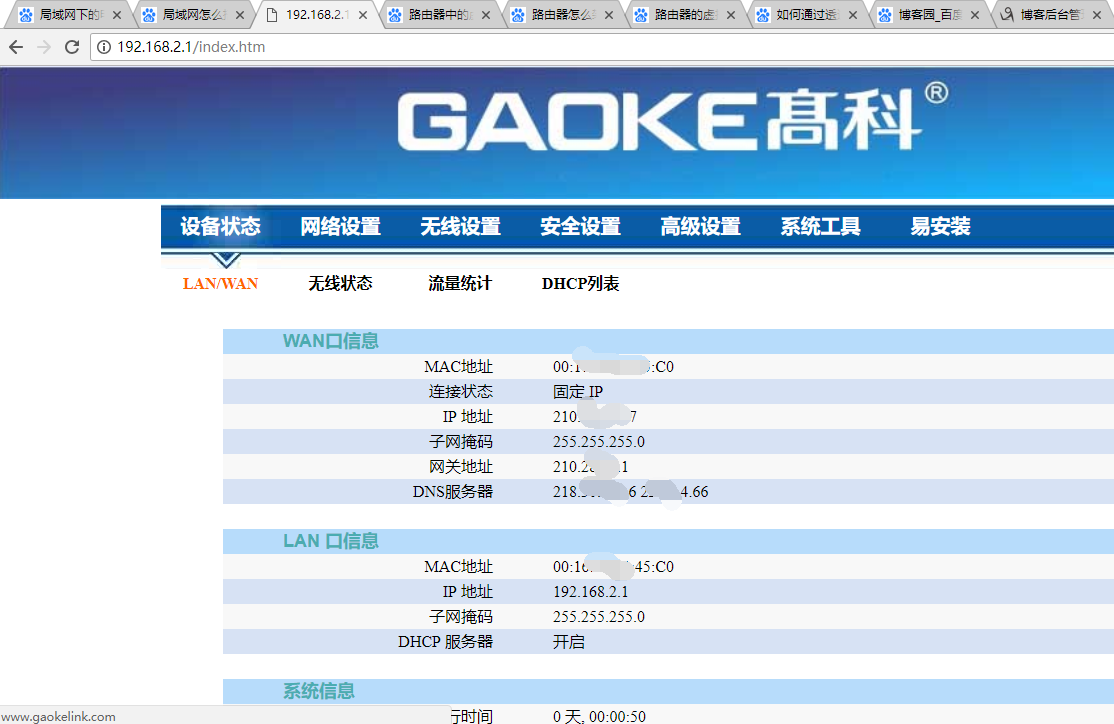Click the LAN IP value 192.168.2.1
1114x724 pixels.
click(x=590, y=592)
